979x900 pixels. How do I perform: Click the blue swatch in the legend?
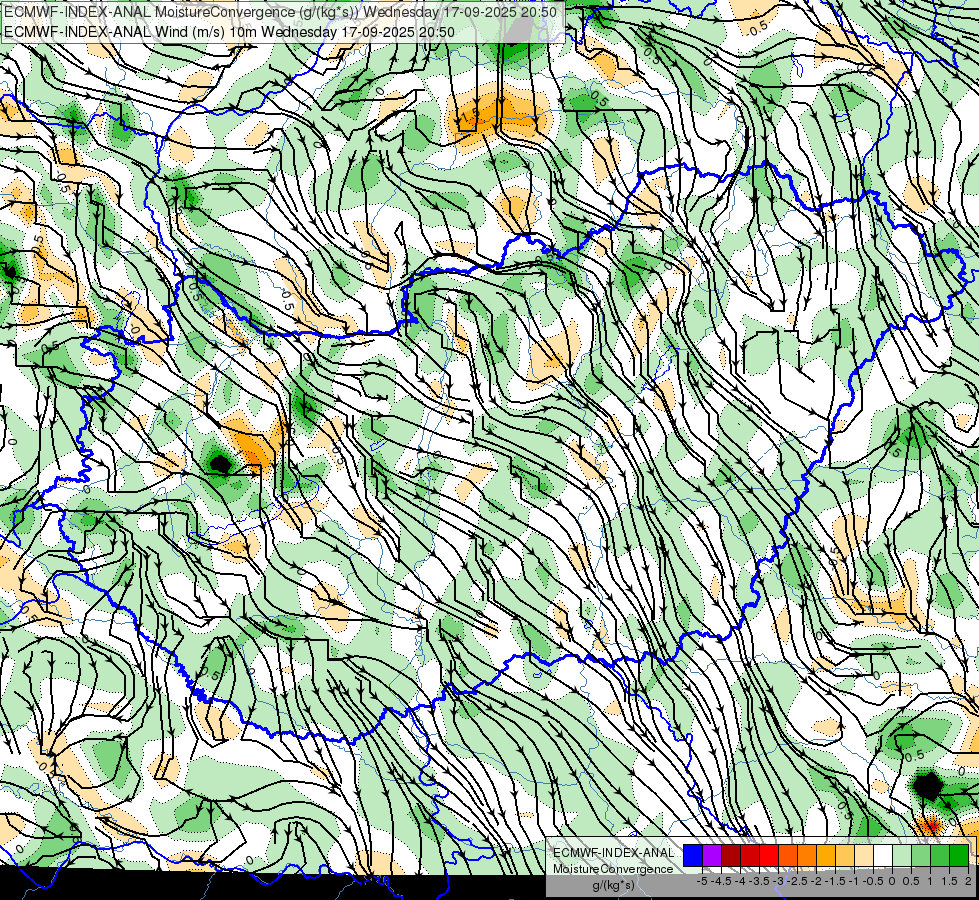693,855
